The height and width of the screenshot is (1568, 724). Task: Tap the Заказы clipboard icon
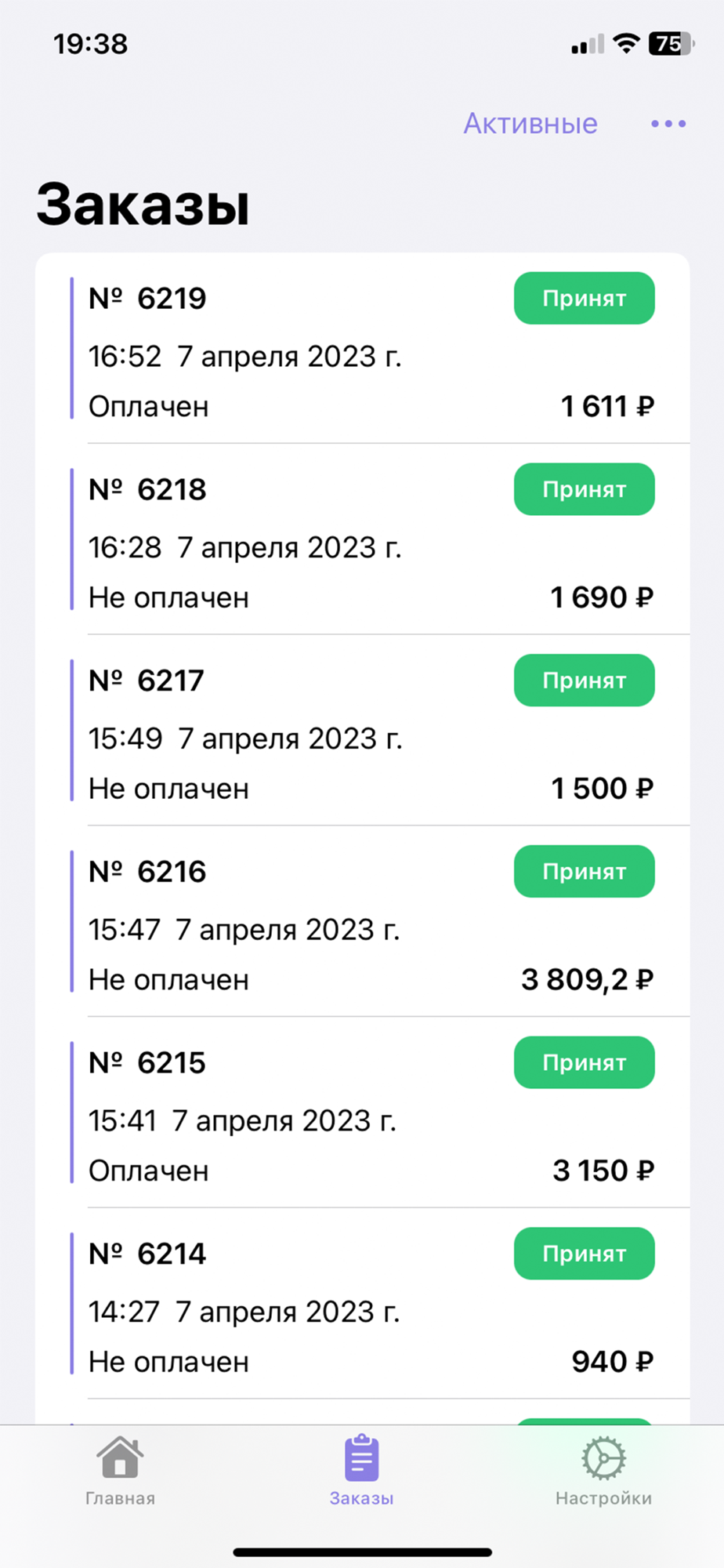click(361, 1458)
